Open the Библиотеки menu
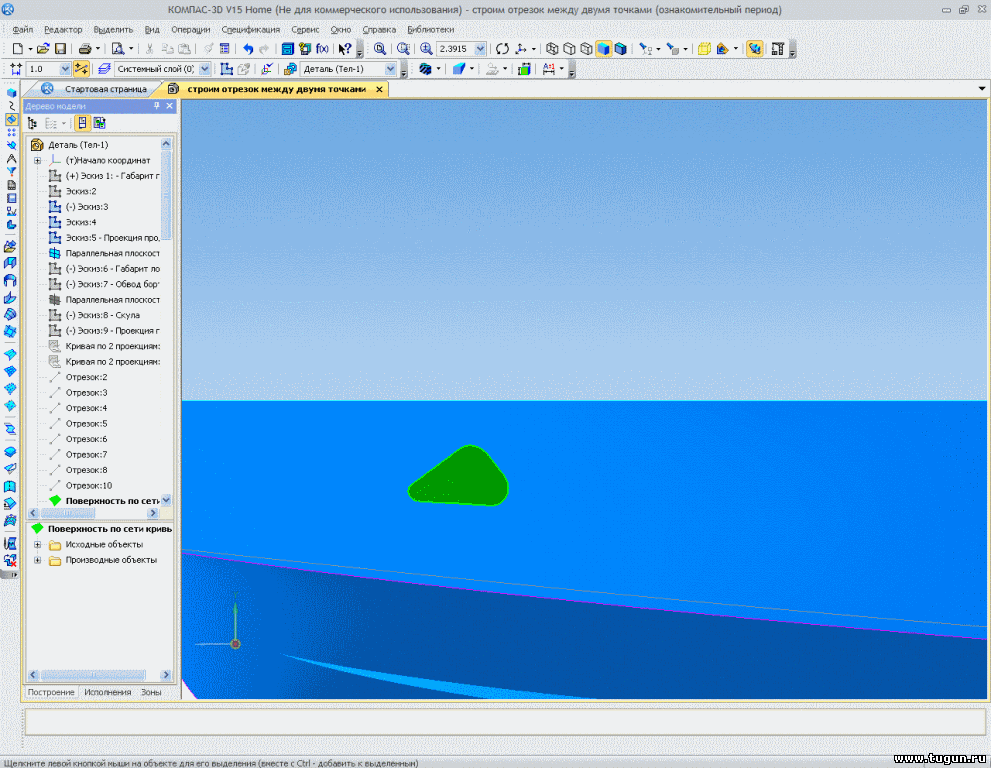This screenshot has width=991, height=768. click(430, 29)
